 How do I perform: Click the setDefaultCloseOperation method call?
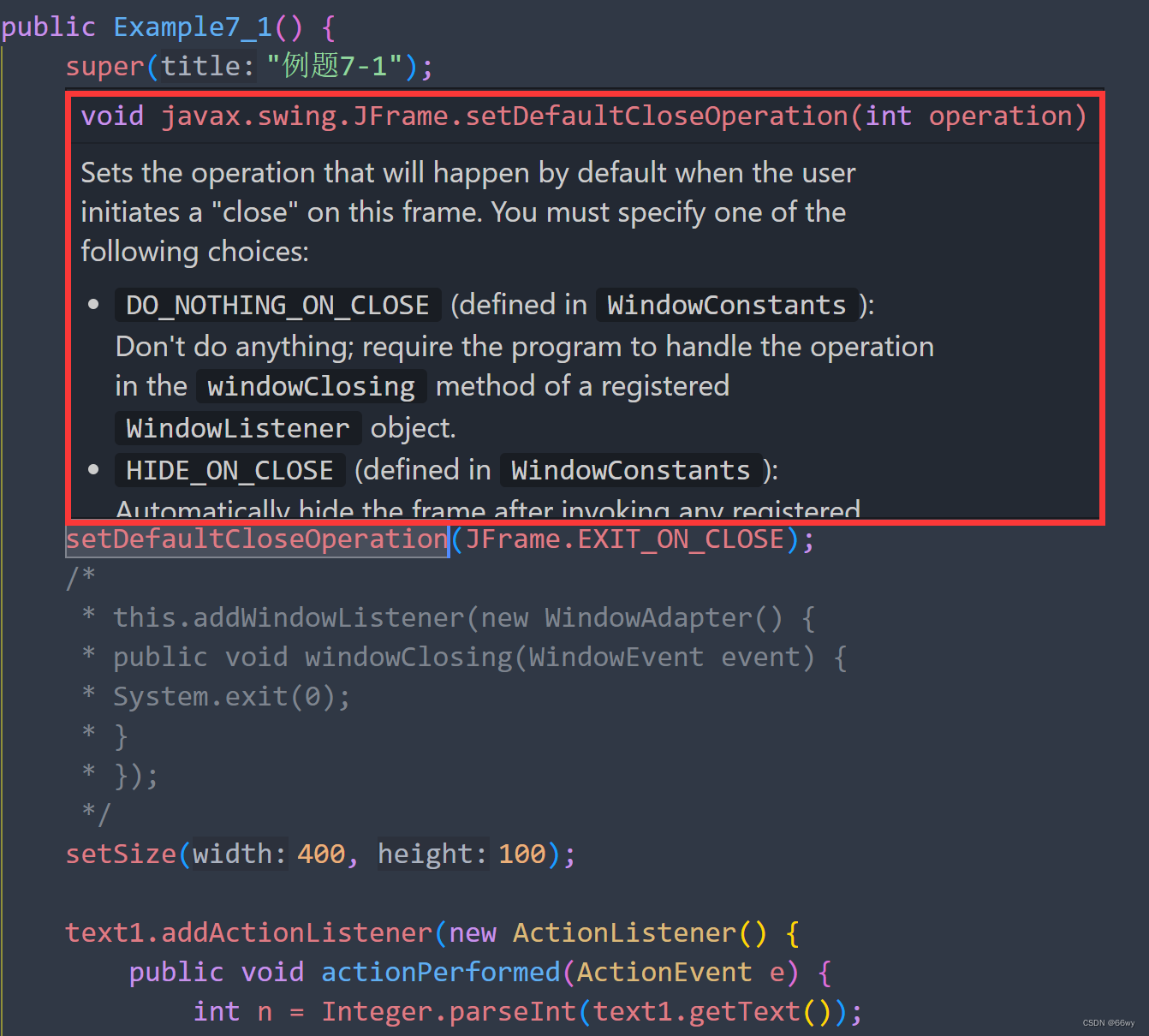(x=257, y=539)
